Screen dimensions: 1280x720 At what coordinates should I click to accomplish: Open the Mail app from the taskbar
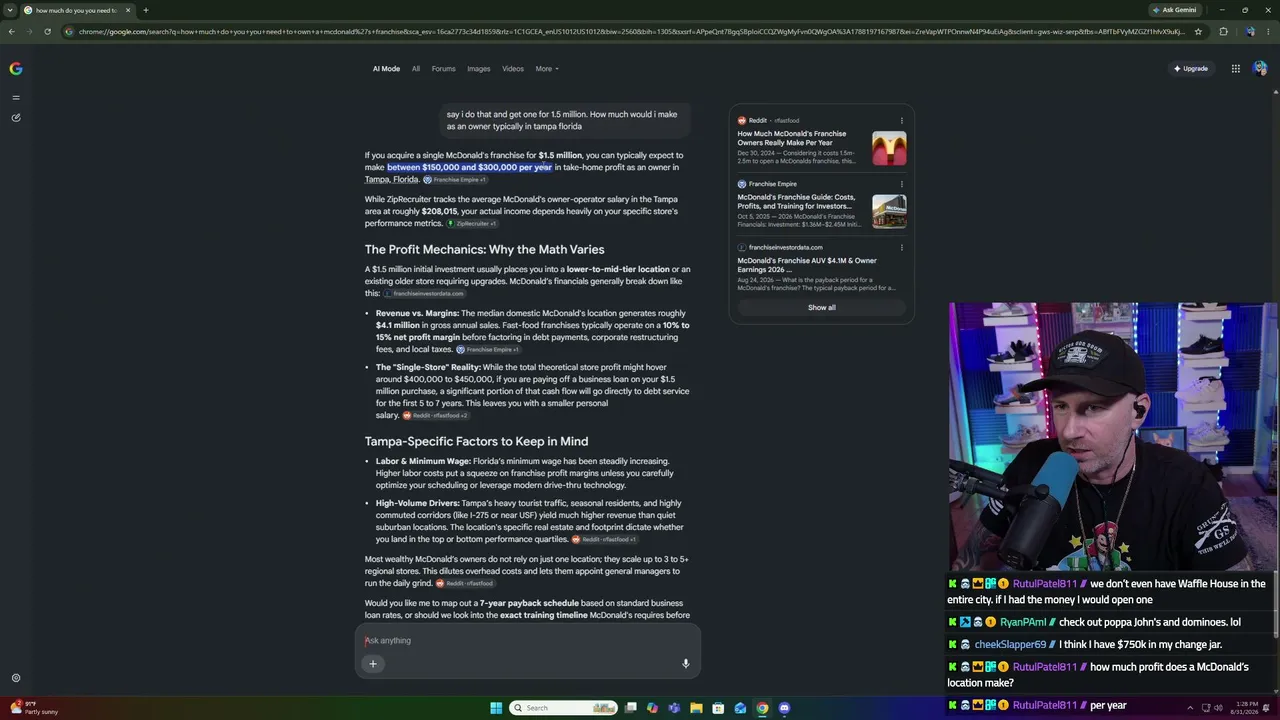(x=740, y=708)
